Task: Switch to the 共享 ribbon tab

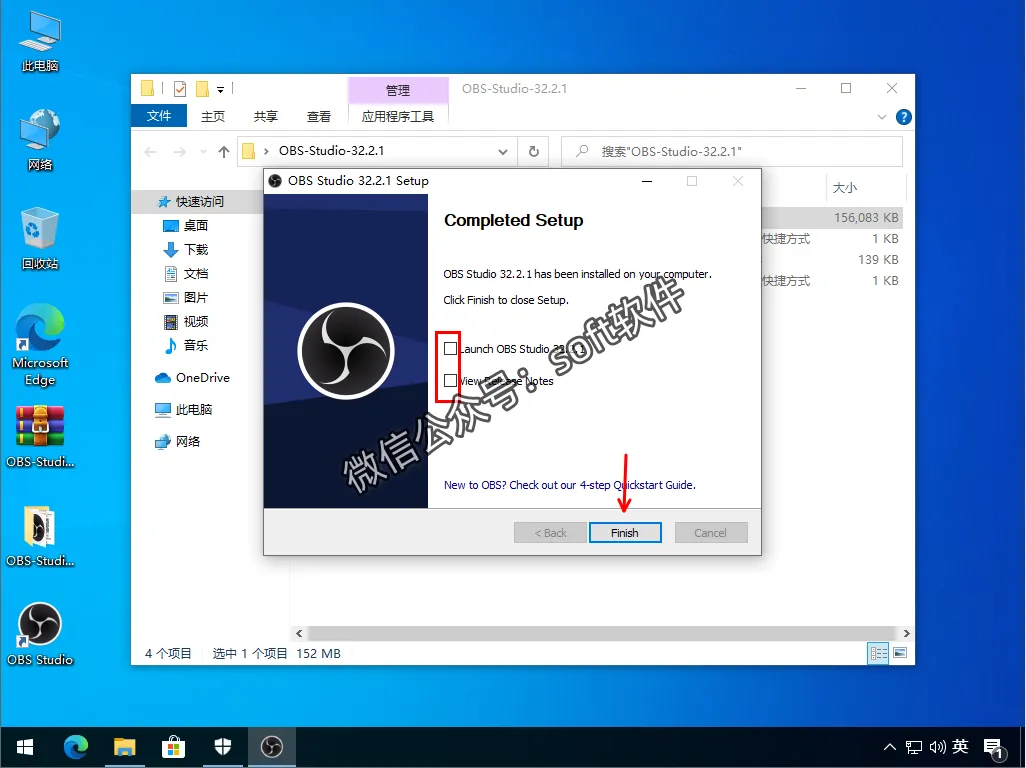Action: [x=266, y=116]
